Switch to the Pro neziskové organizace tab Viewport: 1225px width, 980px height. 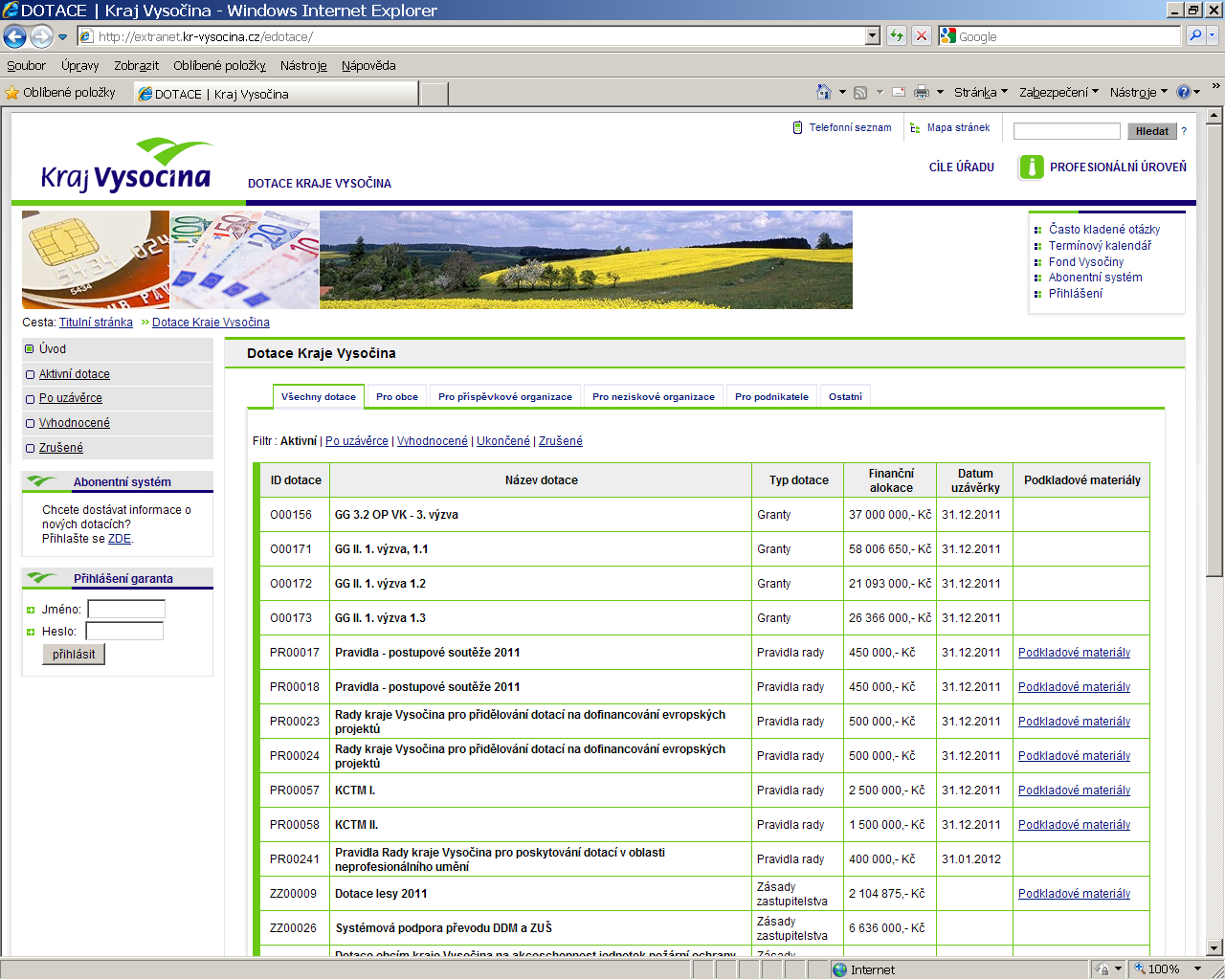[654, 396]
